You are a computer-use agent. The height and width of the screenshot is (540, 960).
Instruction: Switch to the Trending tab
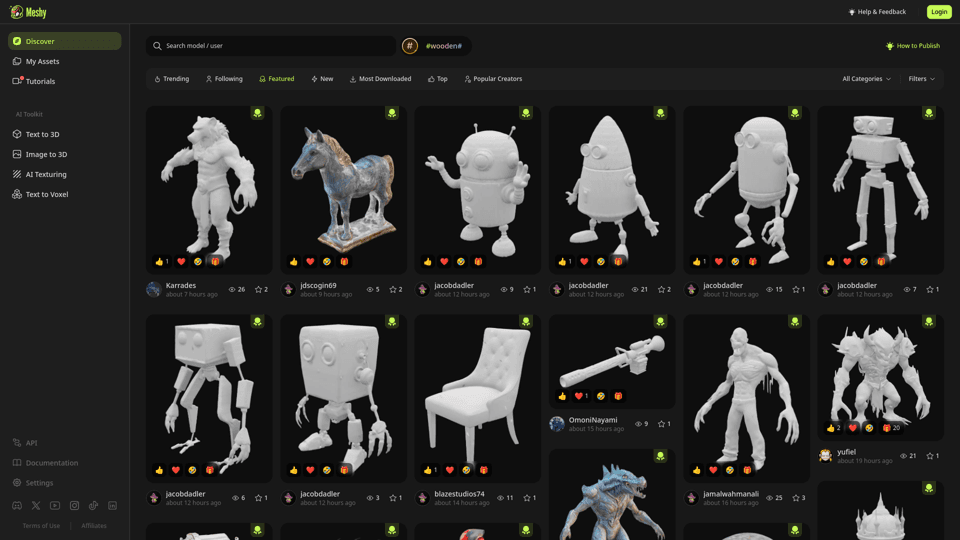pyautogui.click(x=171, y=79)
